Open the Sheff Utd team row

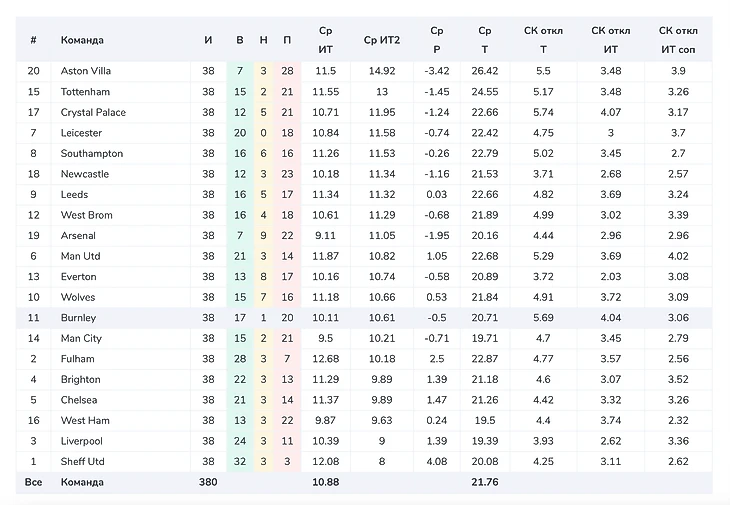83,462
